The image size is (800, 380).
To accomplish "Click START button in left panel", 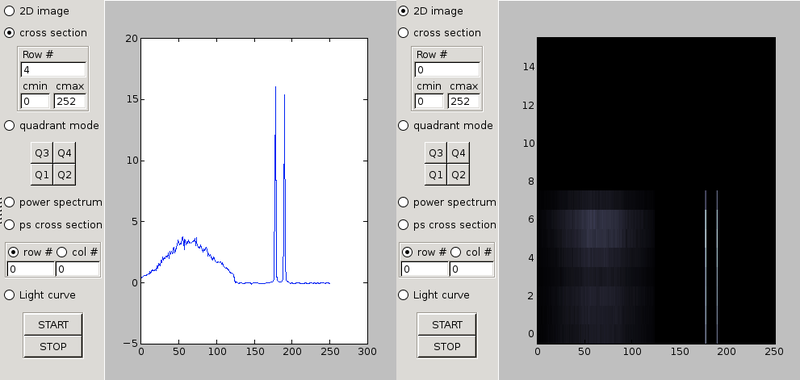I will (53, 325).
